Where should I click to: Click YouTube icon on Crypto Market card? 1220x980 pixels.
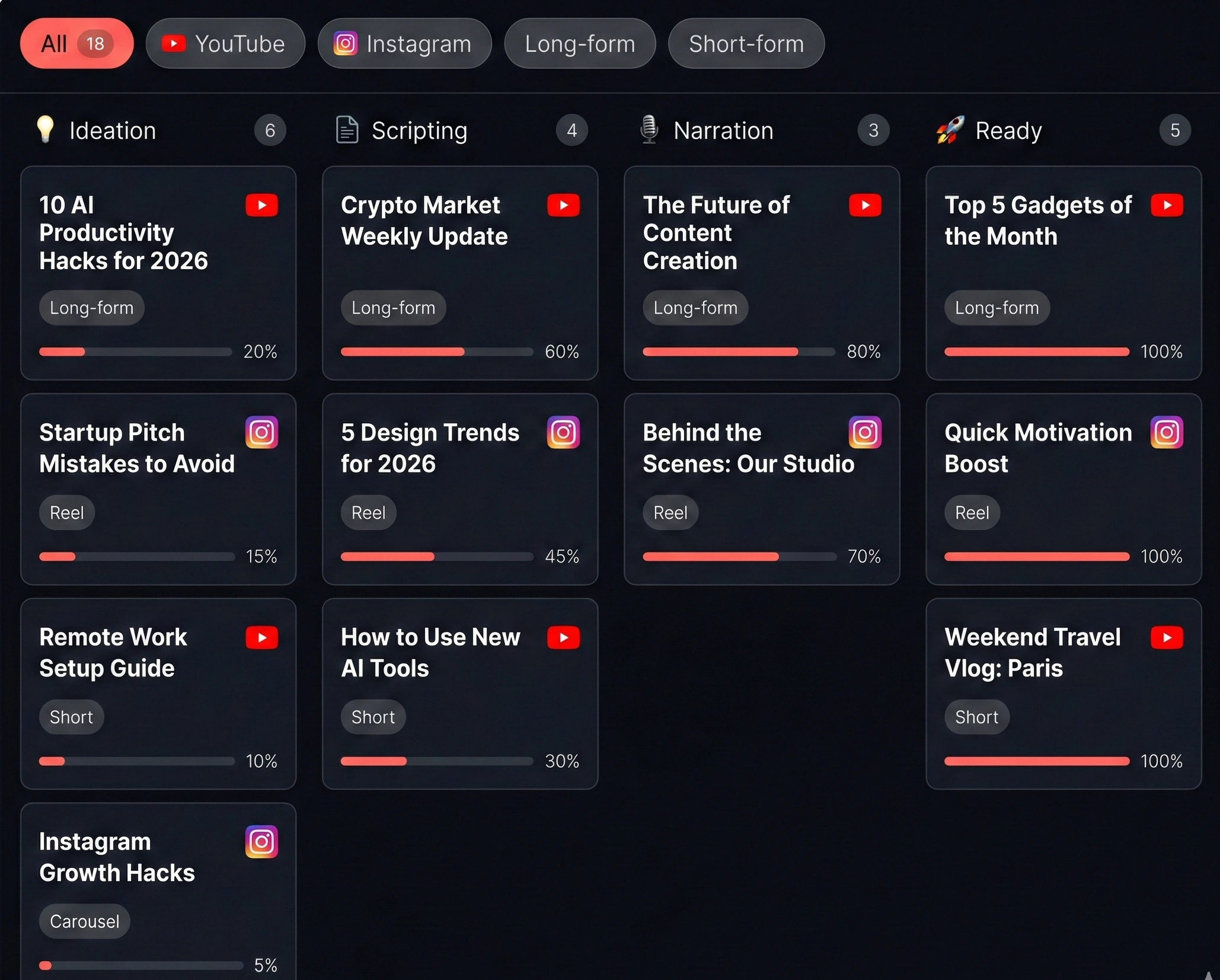coord(563,206)
